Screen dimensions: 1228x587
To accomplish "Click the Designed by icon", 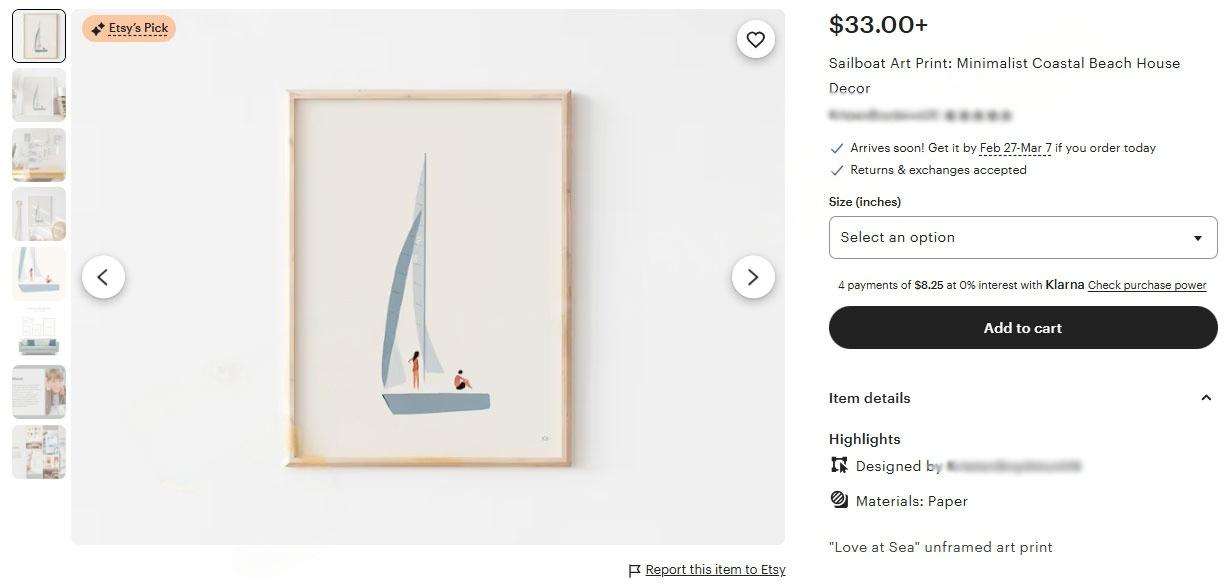I will click(839, 465).
